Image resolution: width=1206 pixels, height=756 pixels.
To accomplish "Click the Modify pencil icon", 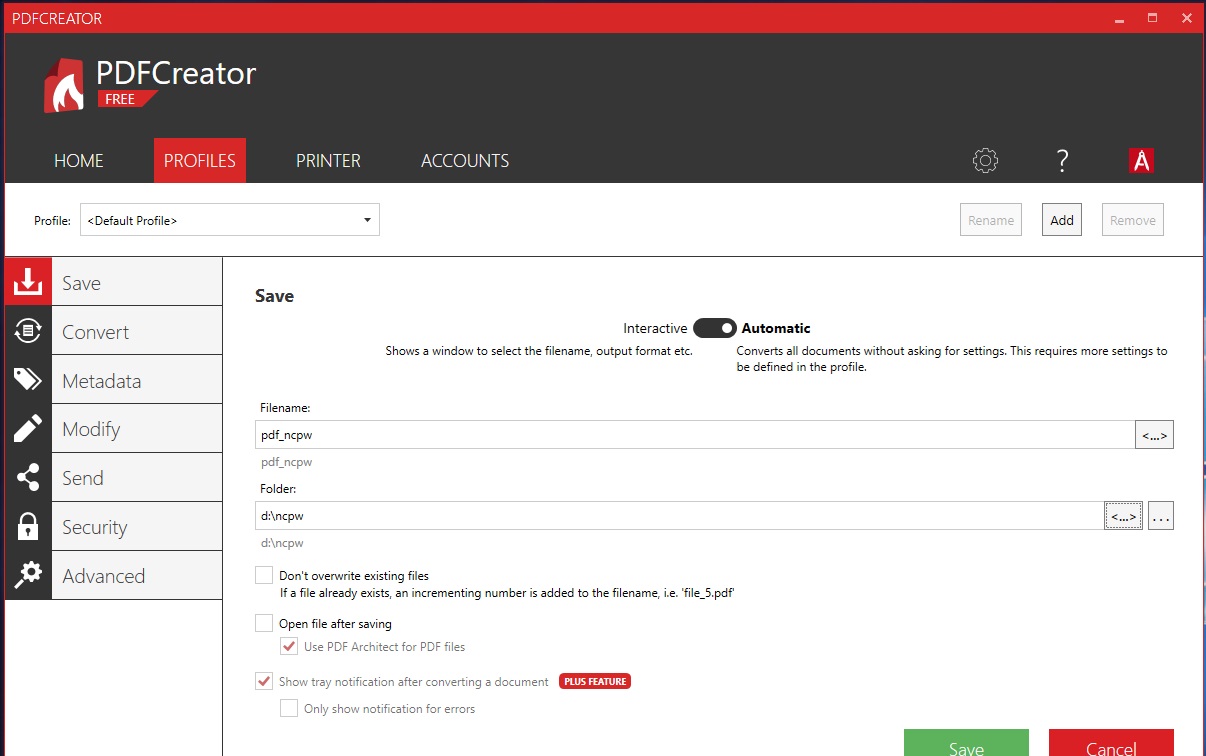I will 28,429.
